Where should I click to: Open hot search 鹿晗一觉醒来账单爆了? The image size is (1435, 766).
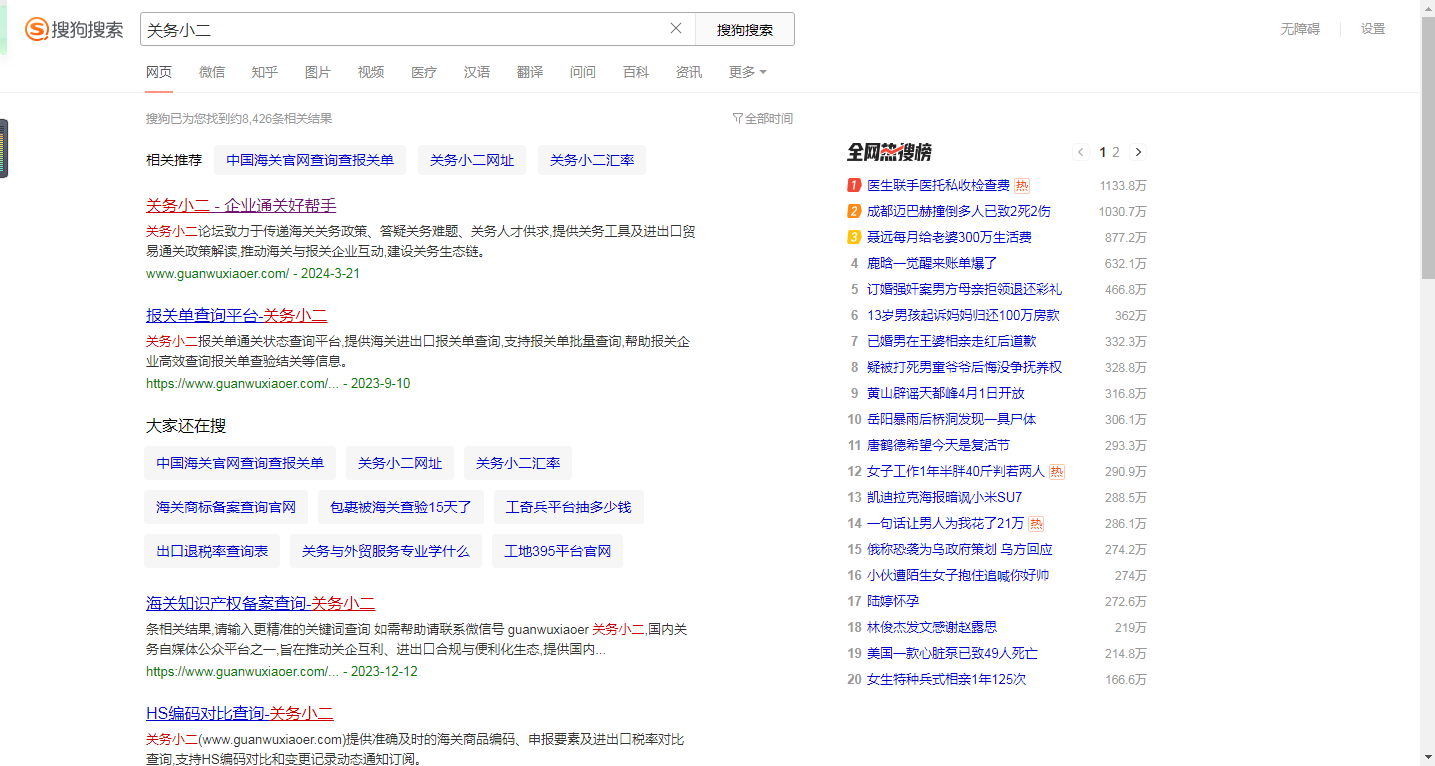tap(932, 264)
